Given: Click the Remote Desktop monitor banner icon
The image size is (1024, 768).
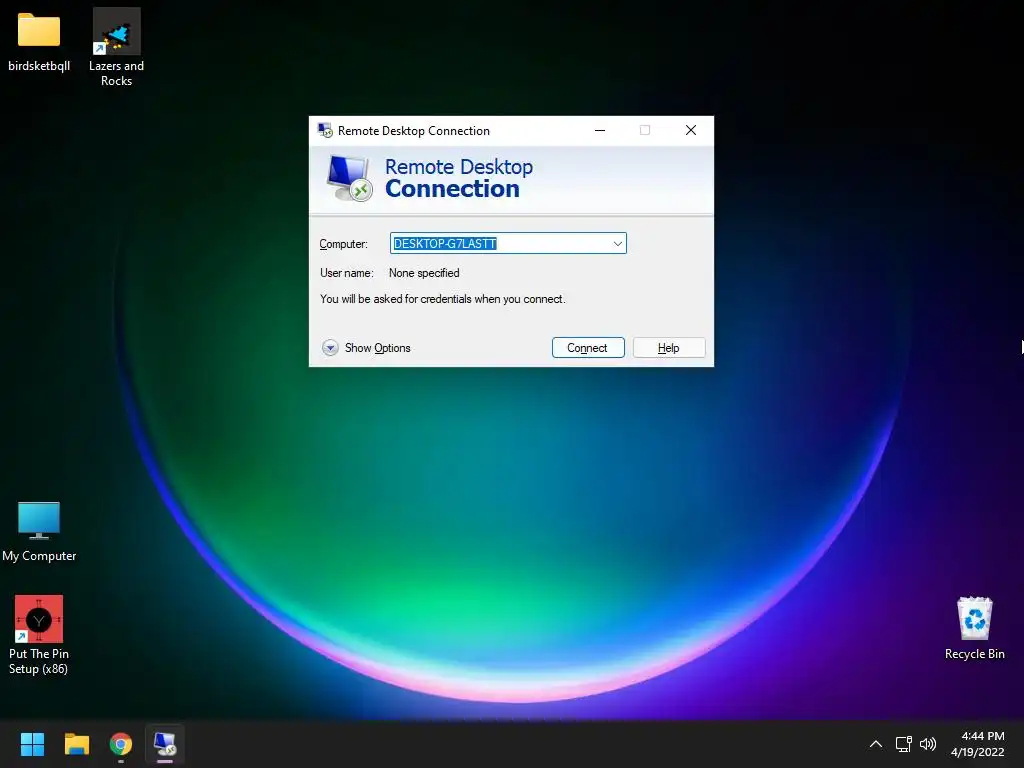Looking at the screenshot, I should pos(349,178).
